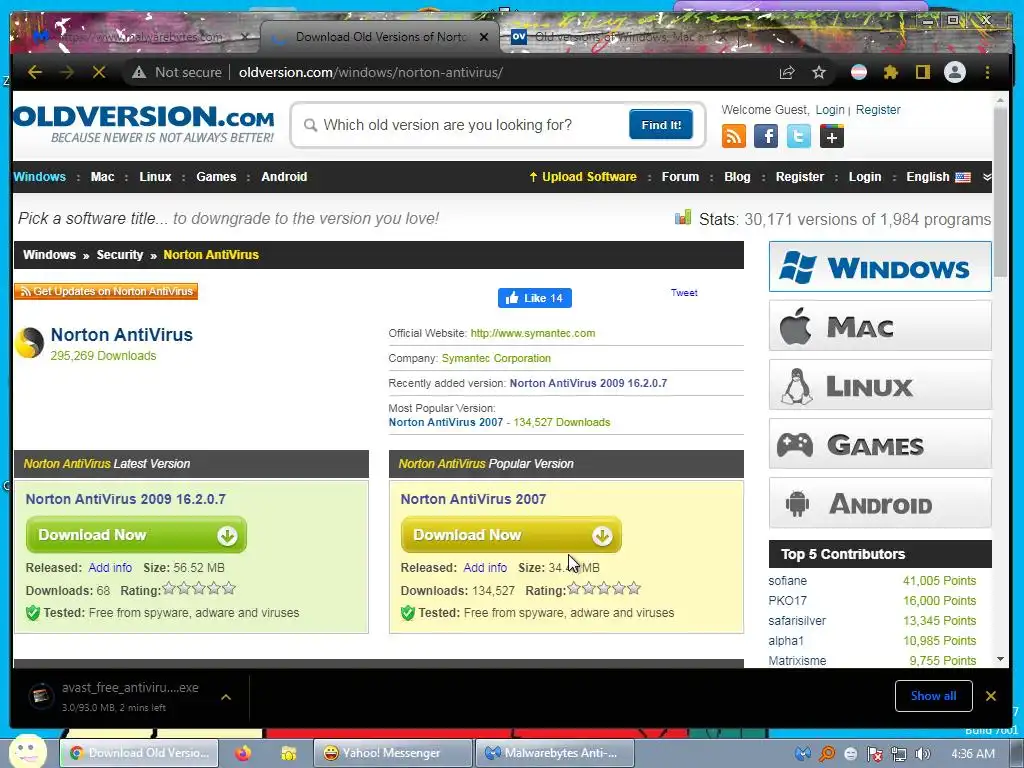
Task: Click Show all downloads button
Action: tap(933, 696)
